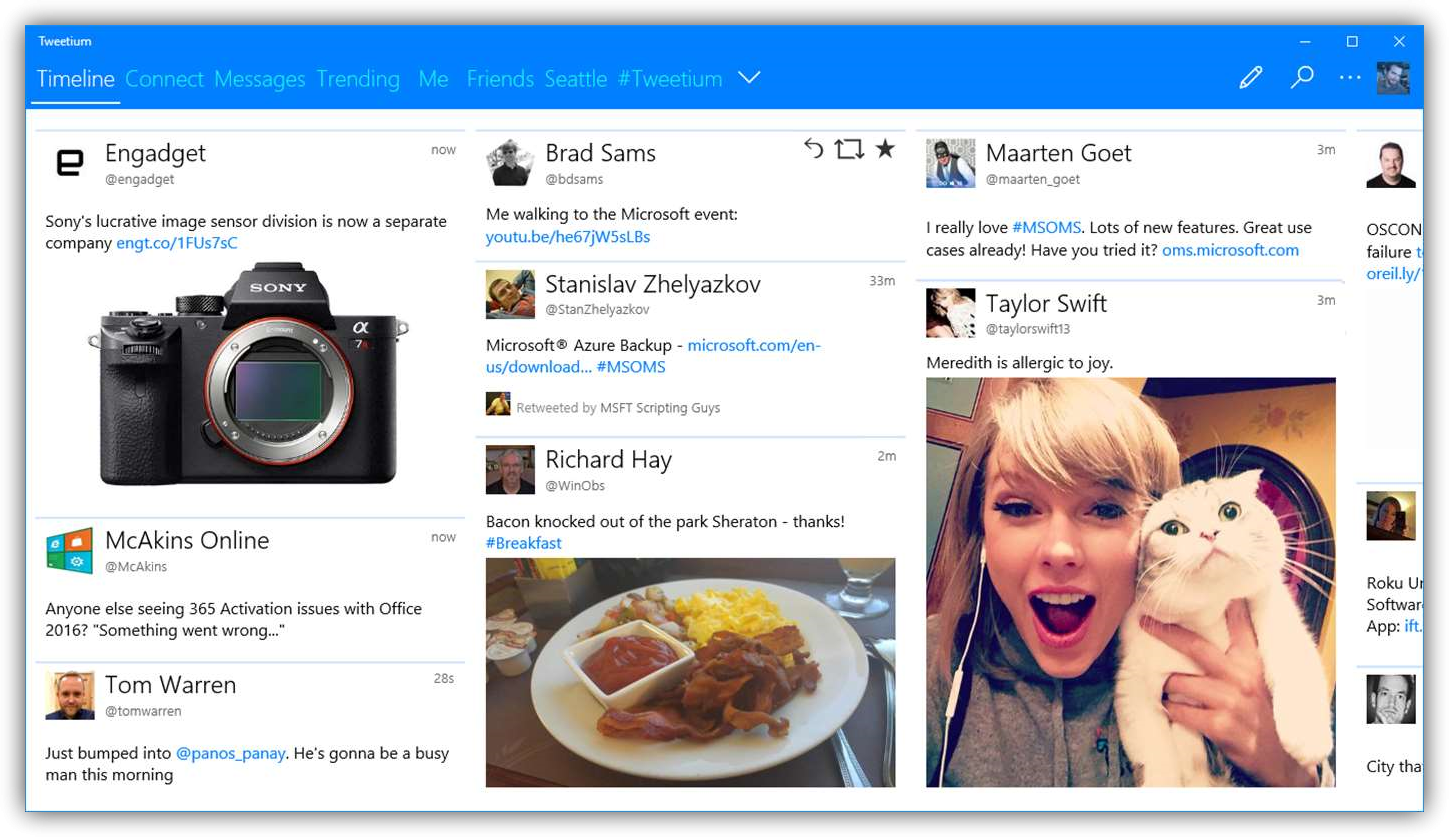Follow the microsoft.com/en-us/download link
The height and width of the screenshot is (837, 1449).
pyautogui.click(x=654, y=356)
